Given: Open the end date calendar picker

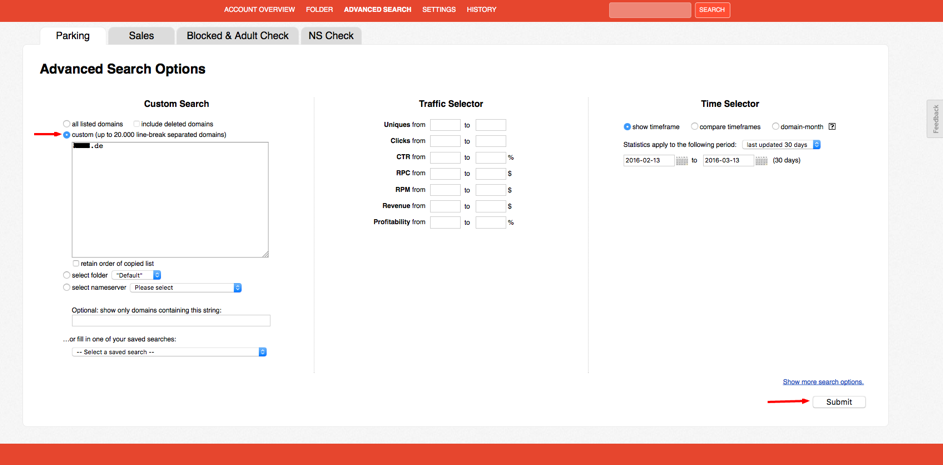Looking at the screenshot, I should pos(761,161).
